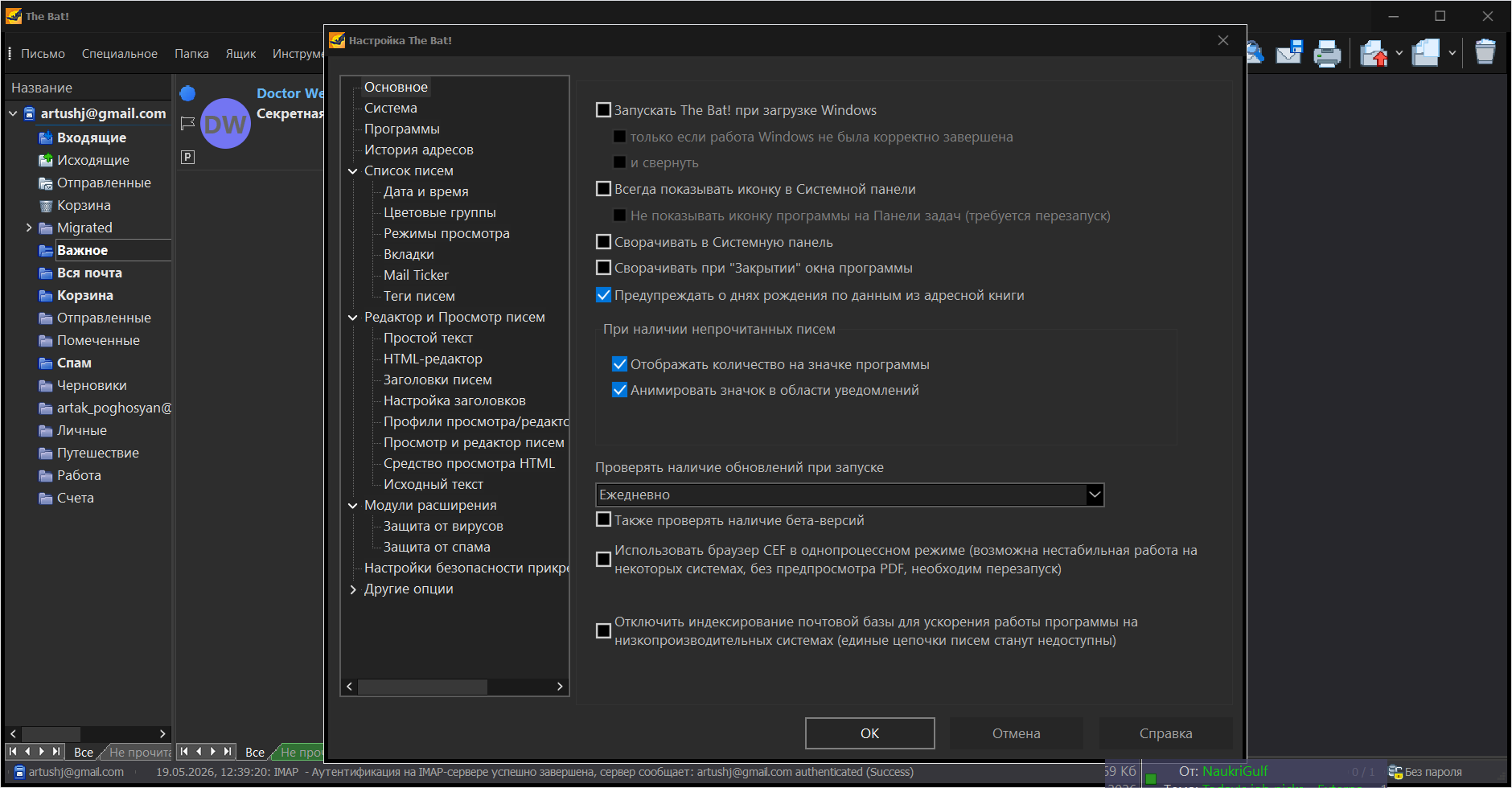This screenshot has width=1512, height=788.
Task: Click the DW sender avatar in message list
Action: [225, 123]
